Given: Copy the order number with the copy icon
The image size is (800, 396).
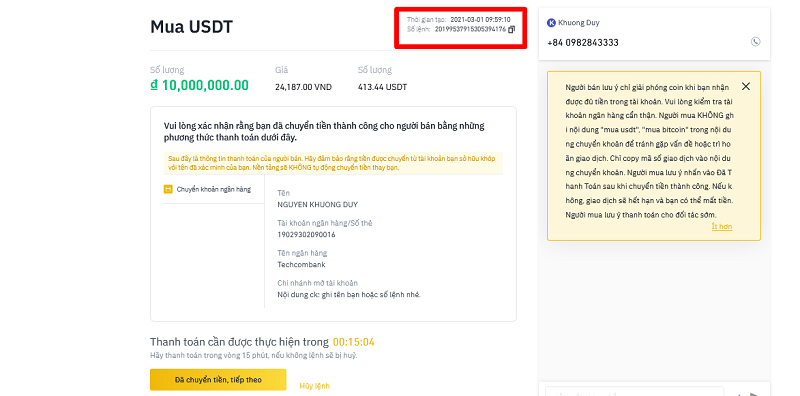Looking at the screenshot, I should click(512, 29).
